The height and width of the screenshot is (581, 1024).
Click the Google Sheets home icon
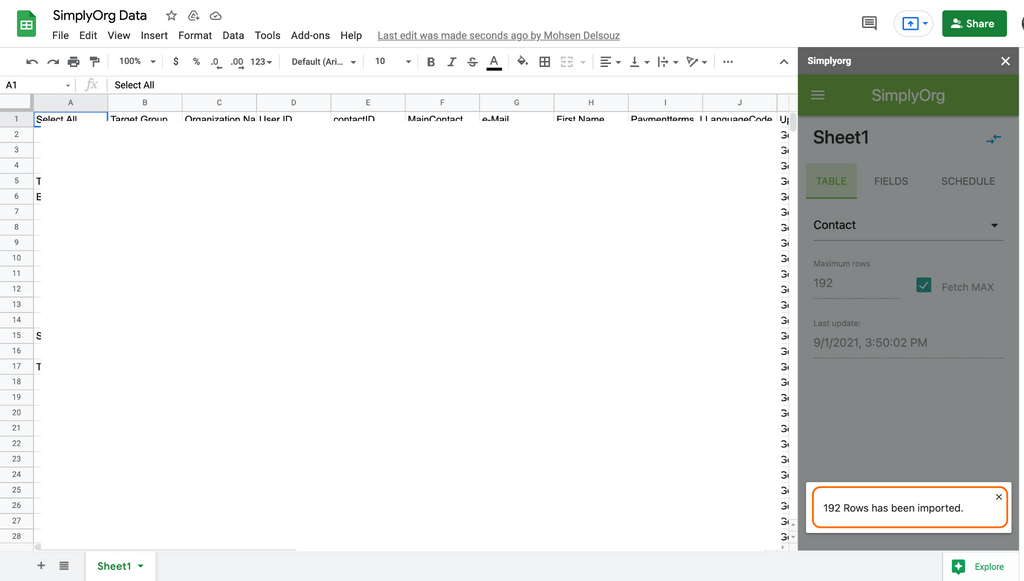[26, 24]
